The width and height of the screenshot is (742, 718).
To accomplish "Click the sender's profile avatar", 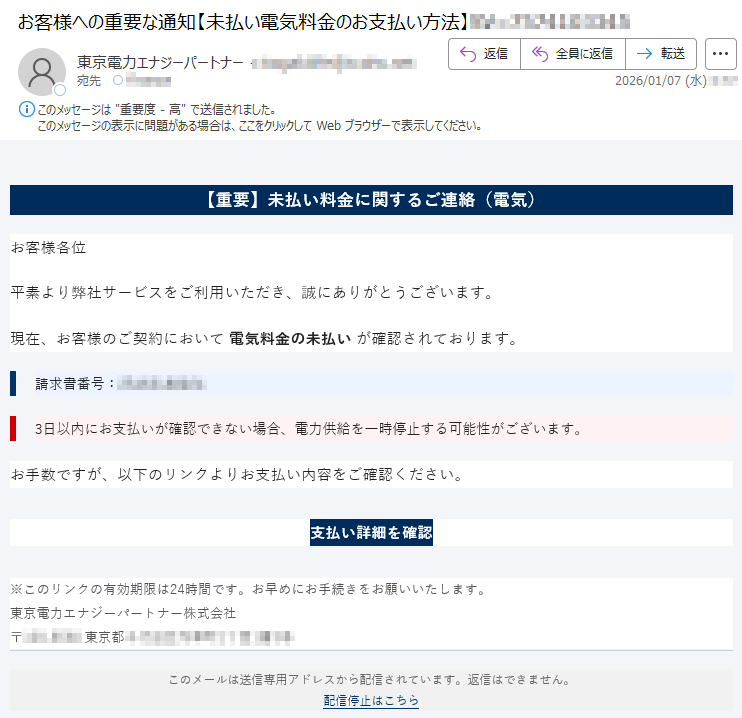I will (x=42, y=71).
